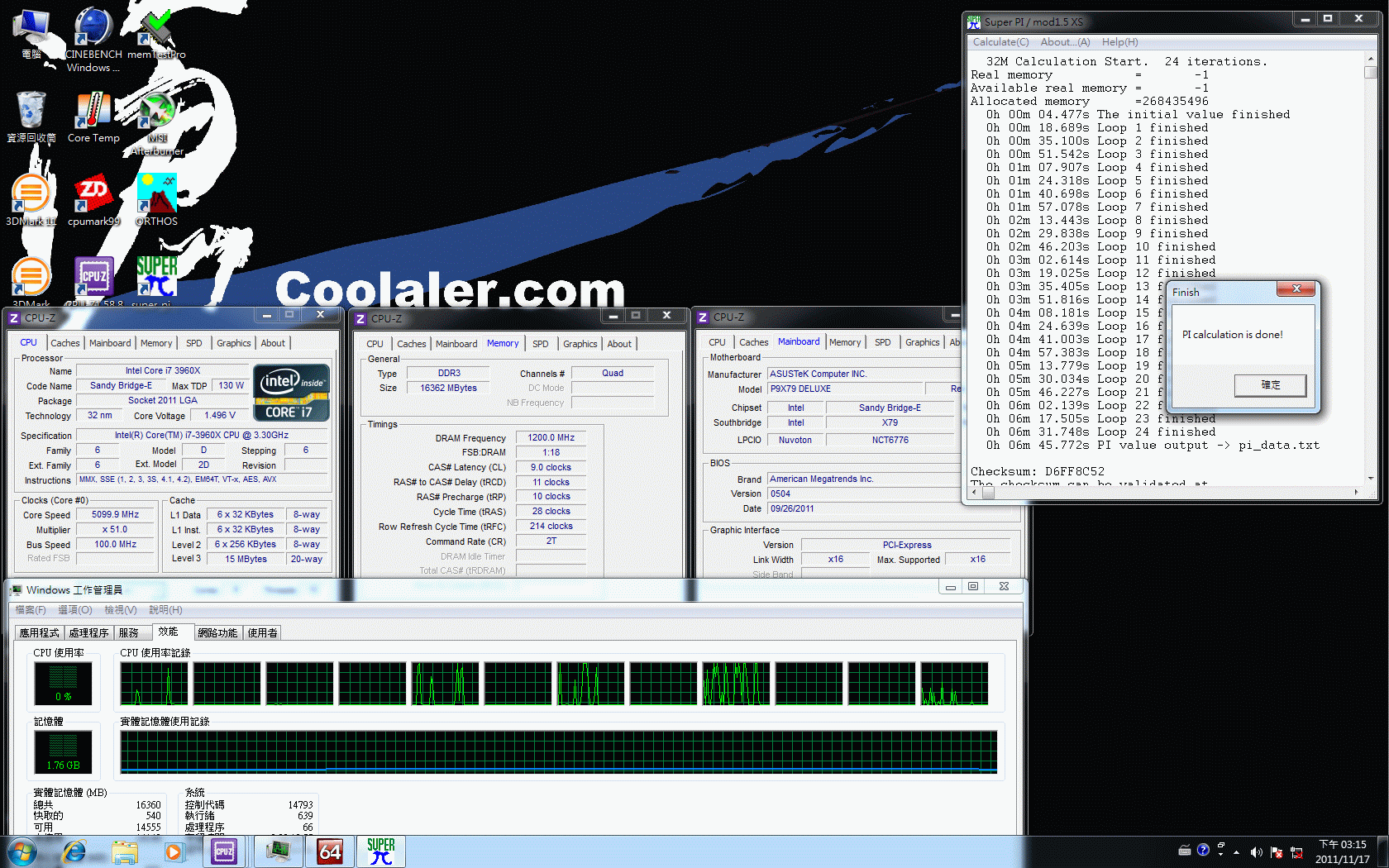1389x868 pixels.
Task: Open the SPD tab in middle CPU-Z
Action: point(541,344)
